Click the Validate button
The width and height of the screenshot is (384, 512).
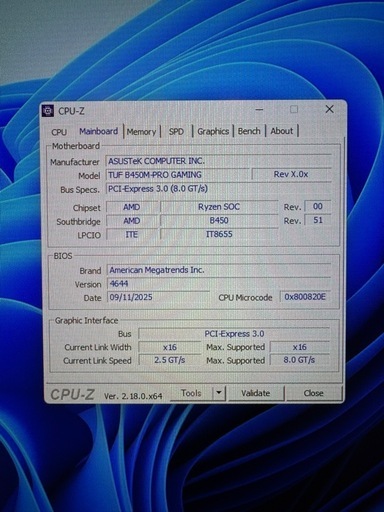[x=256, y=393]
